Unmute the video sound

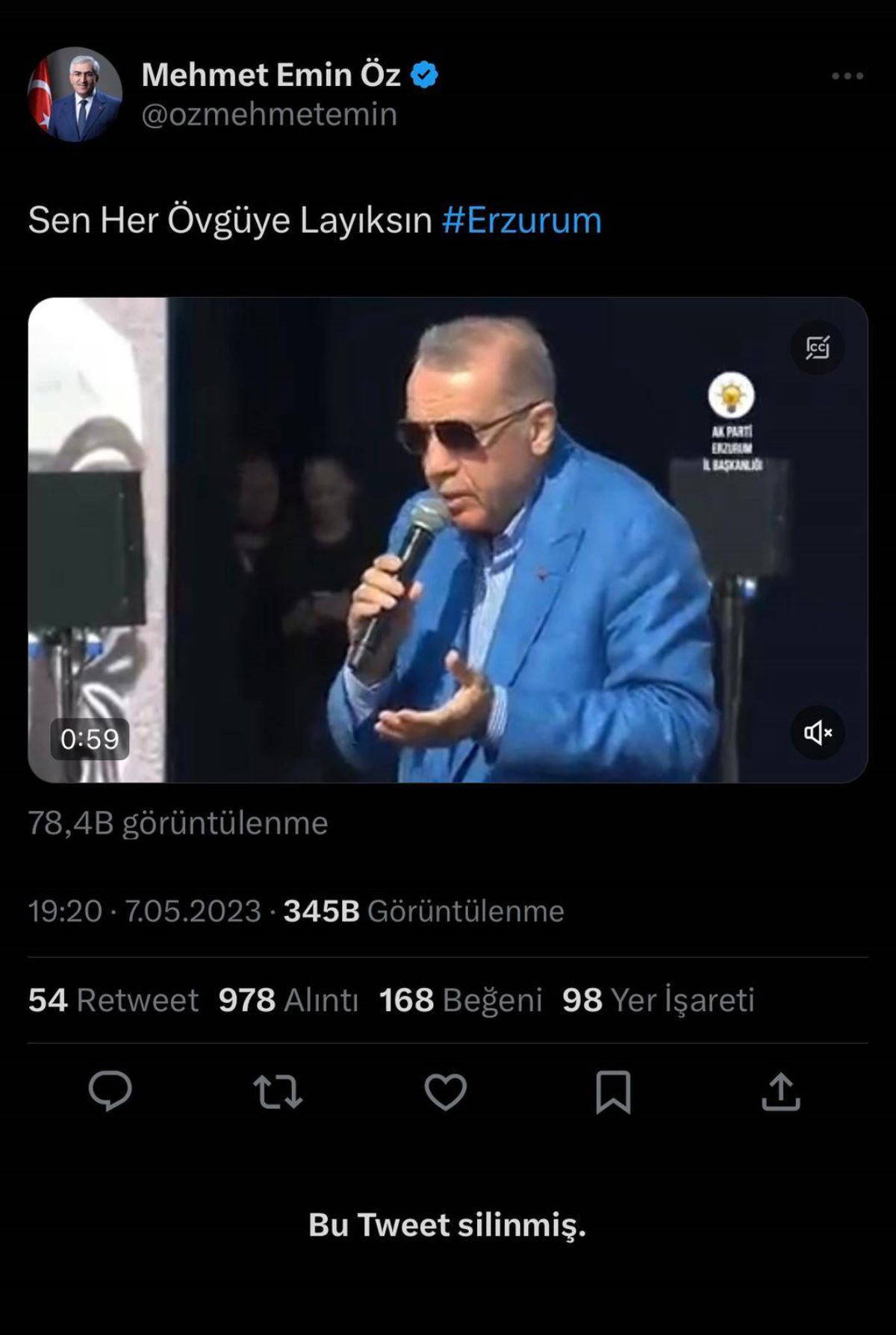coord(818,732)
